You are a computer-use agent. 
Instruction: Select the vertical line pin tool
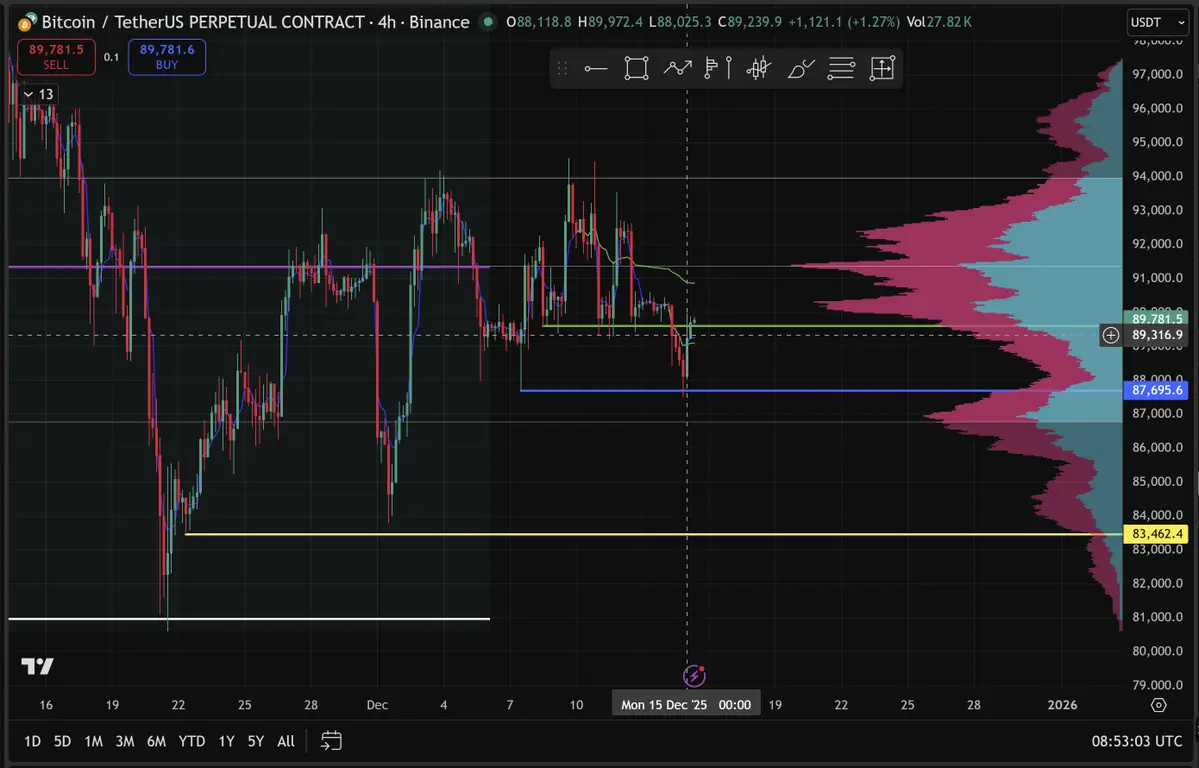tap(729, 69)
